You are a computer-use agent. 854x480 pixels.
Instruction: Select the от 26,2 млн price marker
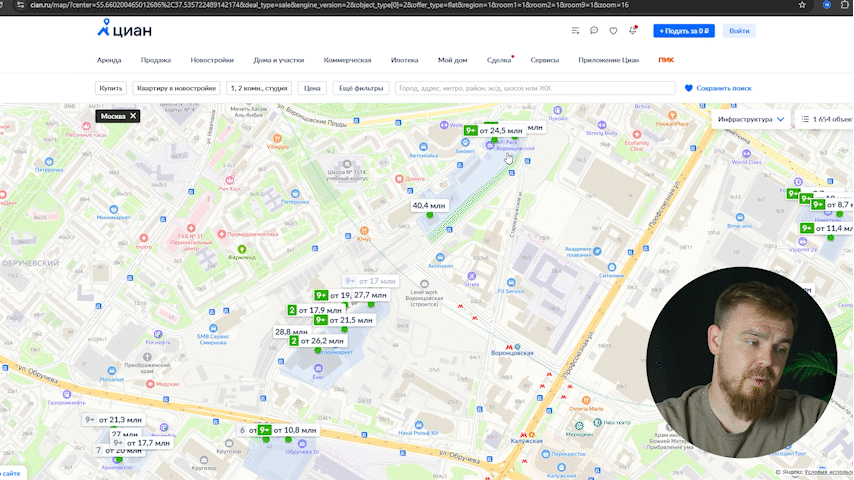[318, 341]
